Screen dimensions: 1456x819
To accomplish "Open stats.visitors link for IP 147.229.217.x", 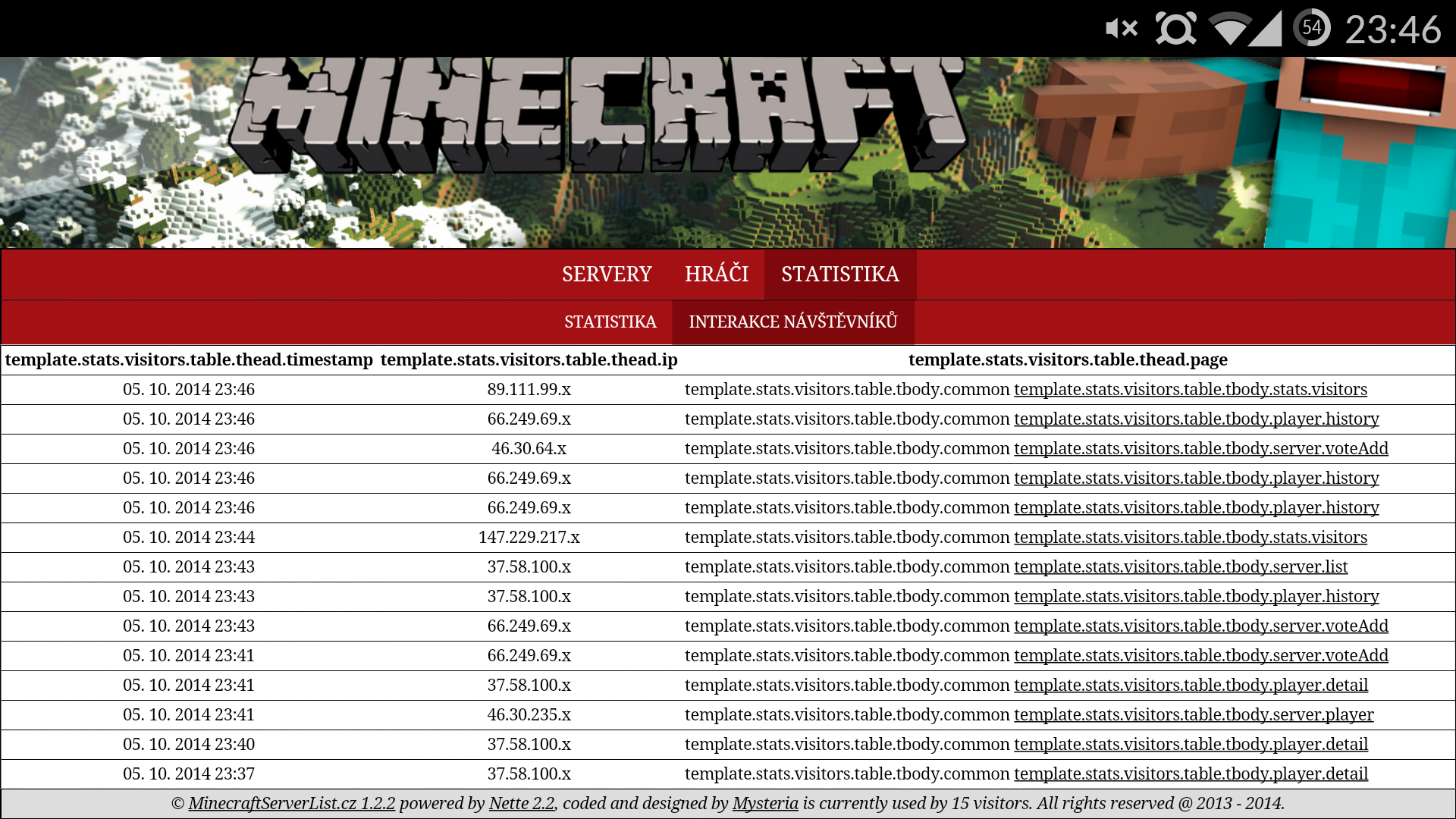I will click(1191, 537).
